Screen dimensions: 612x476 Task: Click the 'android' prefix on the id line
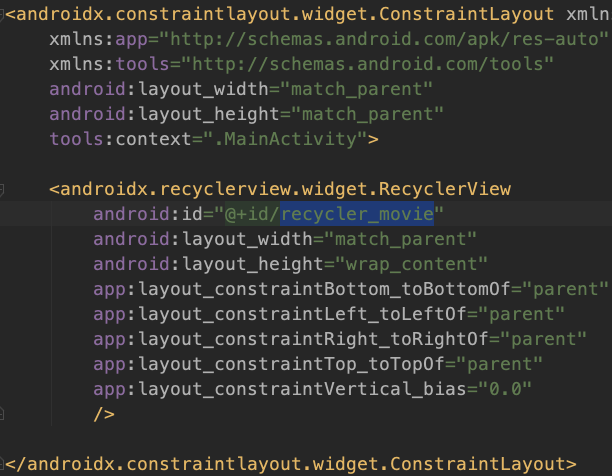(131, 214)
